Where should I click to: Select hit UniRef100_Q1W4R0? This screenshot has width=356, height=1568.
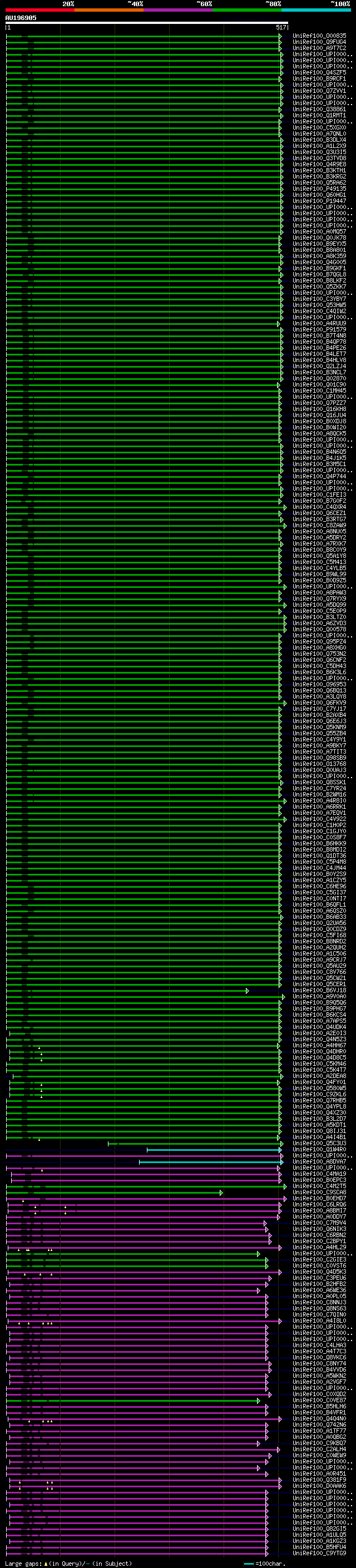319,1149
